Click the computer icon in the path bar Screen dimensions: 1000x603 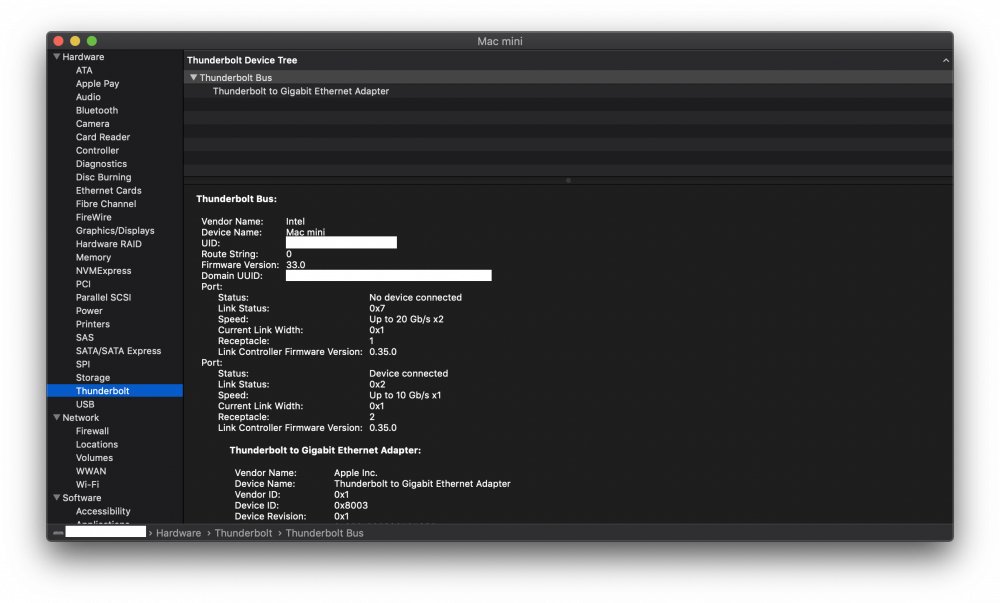(x=58, y=533)
